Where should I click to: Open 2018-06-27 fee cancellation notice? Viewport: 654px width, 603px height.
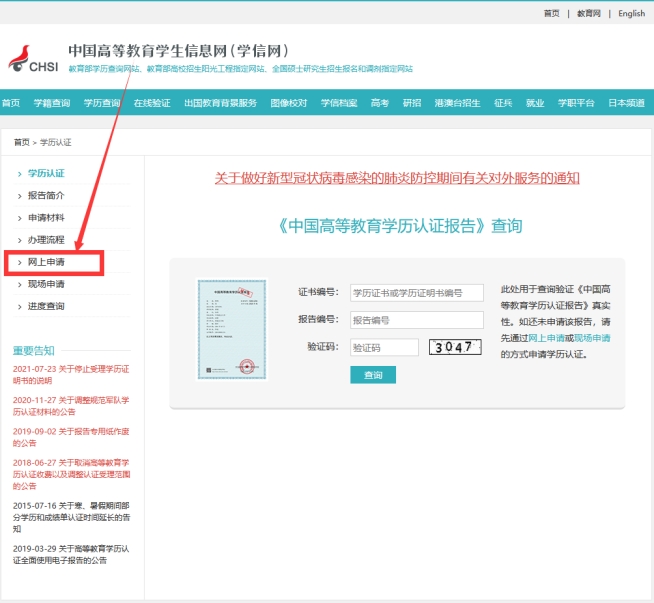(71, 474)
